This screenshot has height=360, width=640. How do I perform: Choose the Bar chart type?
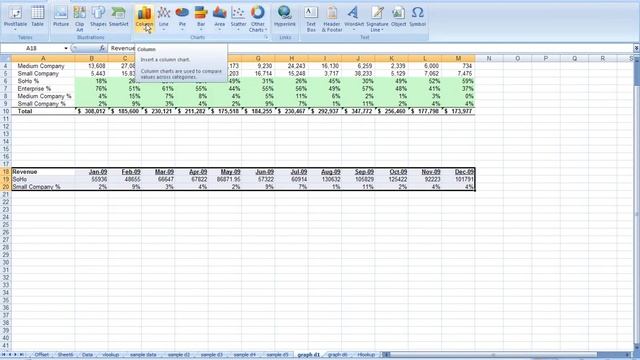pos(201,18)
